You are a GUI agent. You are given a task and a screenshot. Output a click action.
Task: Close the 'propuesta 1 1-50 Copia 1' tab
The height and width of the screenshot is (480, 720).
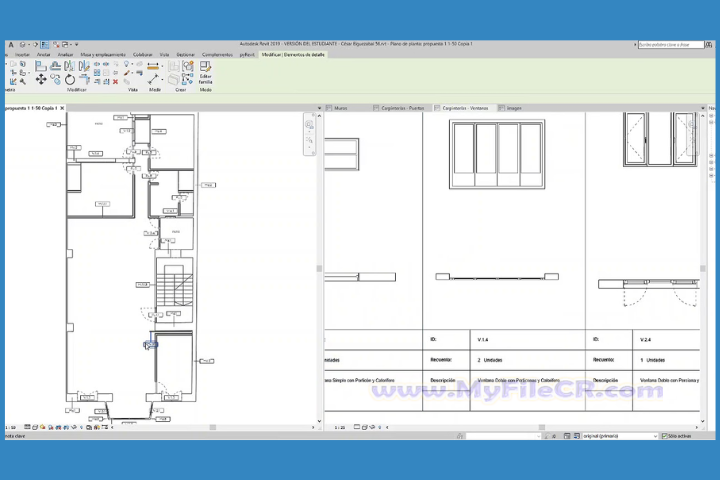[x=62, y=108]
